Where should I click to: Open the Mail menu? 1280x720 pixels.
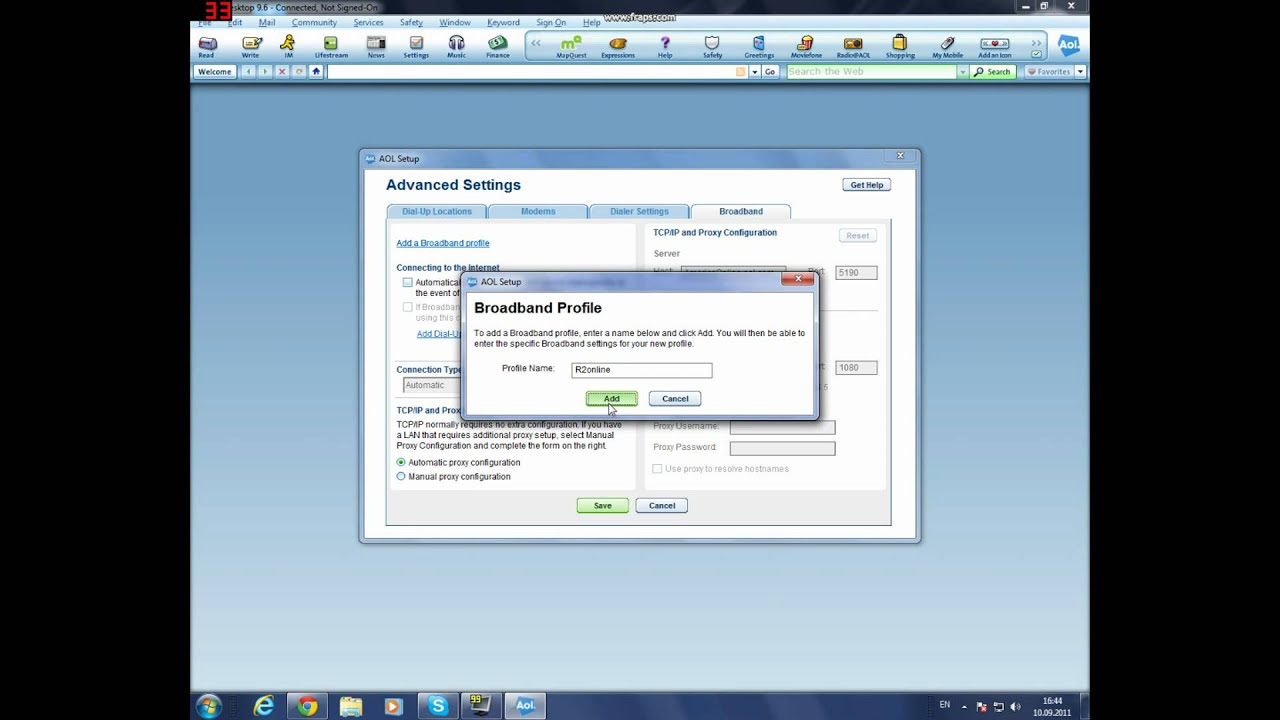[267, 22]
